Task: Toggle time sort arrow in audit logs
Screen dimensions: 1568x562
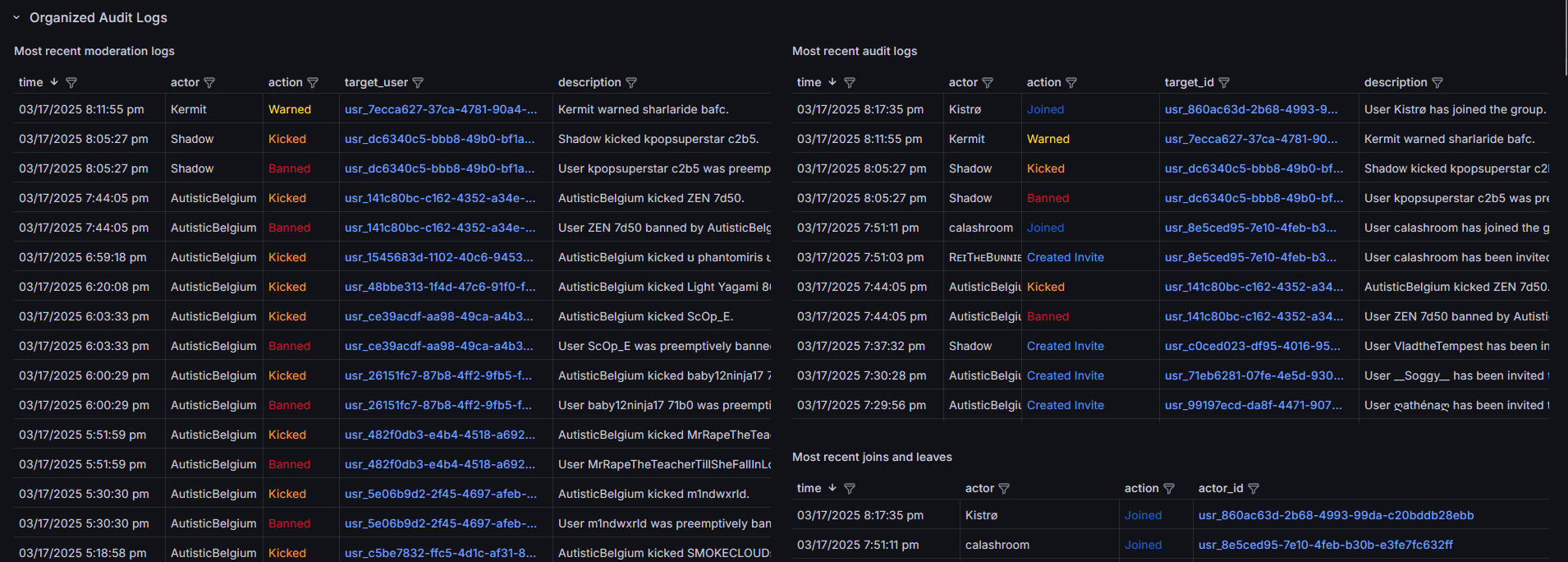Action: click(832, 82)
